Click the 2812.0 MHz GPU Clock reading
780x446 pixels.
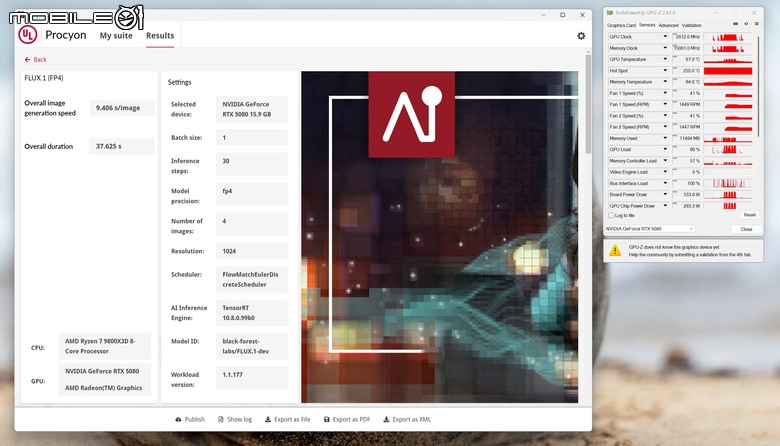(x=687, y=37)
